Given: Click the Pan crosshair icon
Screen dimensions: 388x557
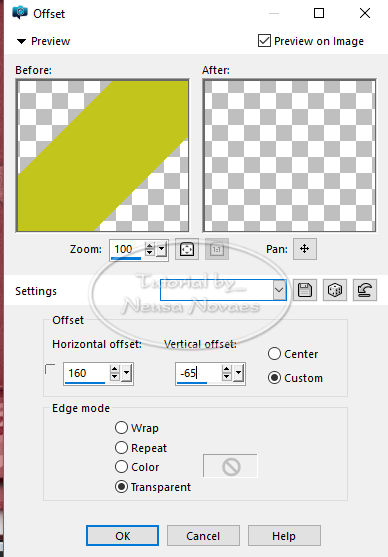Looking at the screenshot, I should point(305,249).
